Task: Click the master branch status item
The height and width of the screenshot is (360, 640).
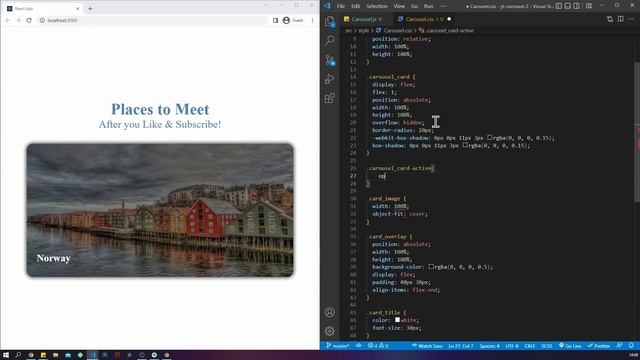Action: 338,346
